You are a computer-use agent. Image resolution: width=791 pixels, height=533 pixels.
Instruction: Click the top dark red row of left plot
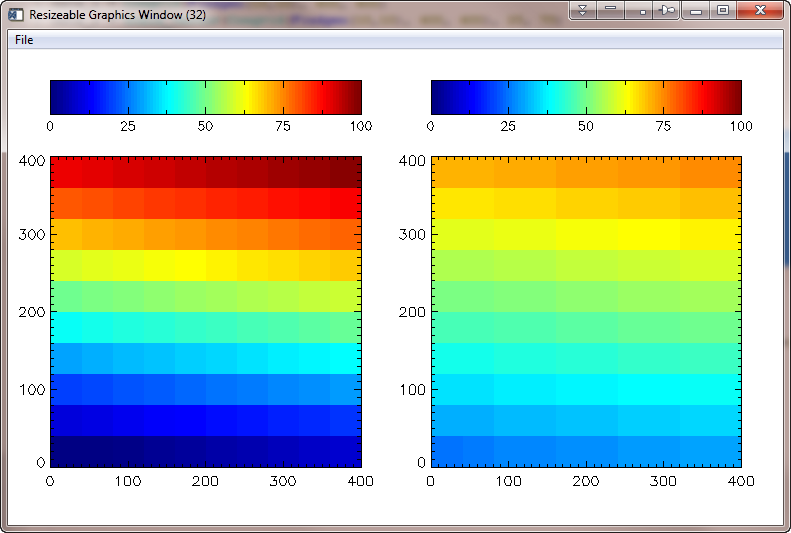pyautogui.click(x=205, y=172)
